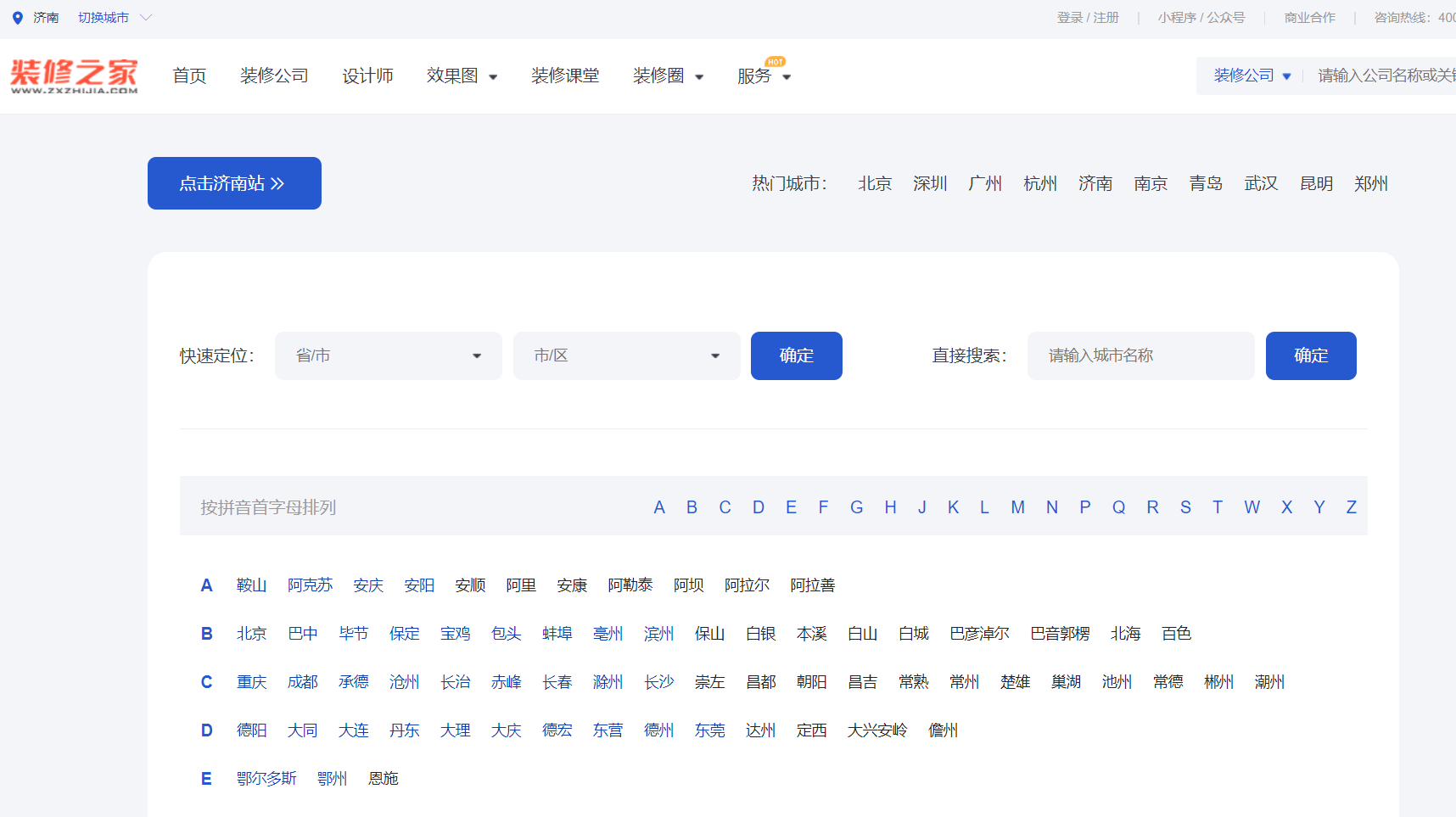Expand the 切换城市 city switcher
Viewport: 1456px width, 817px height.
(x=115, y=18)
